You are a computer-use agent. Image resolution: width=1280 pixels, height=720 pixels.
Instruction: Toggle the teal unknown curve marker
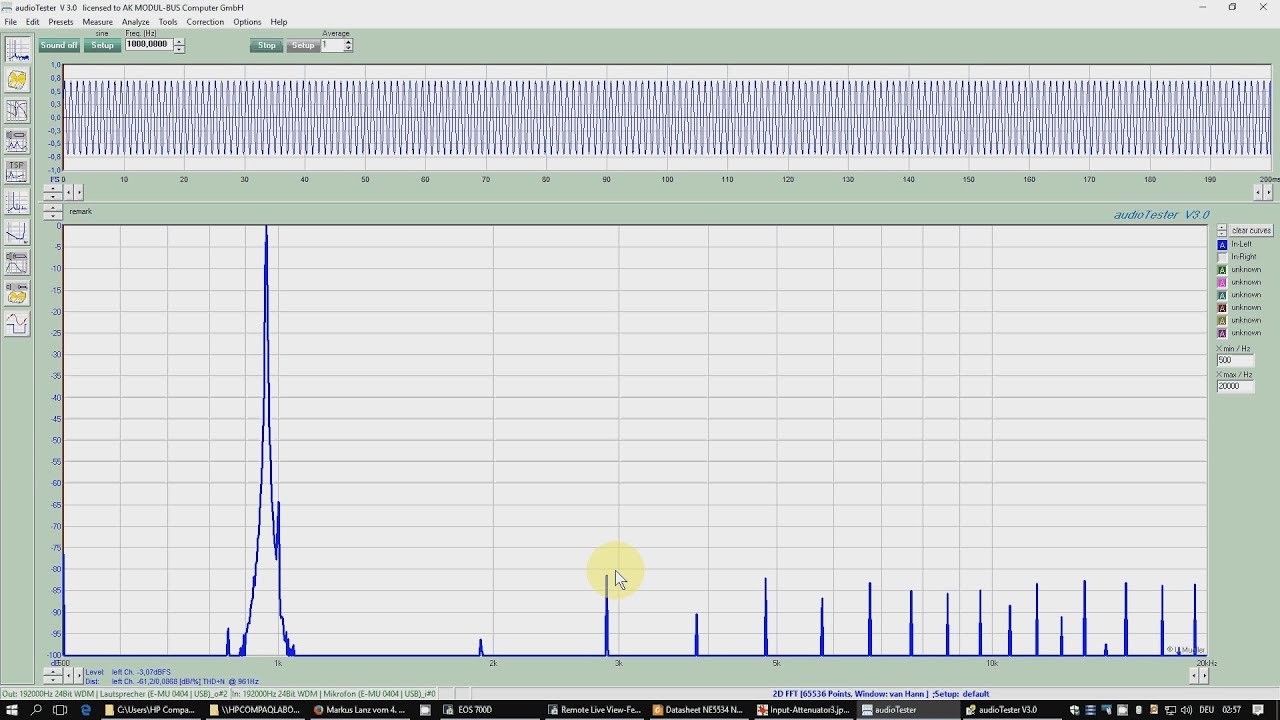(1222, 295)
